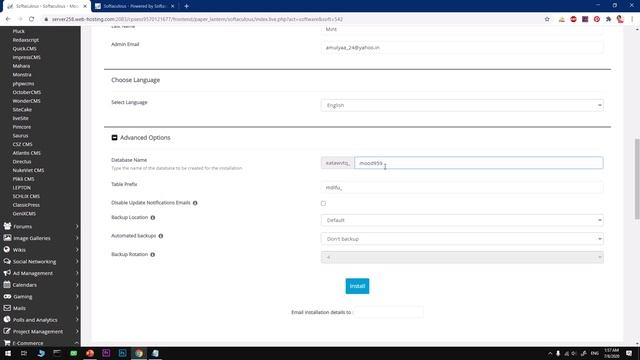Switch to the second Softaculous Powered tab
The image size is (640, 360).
point(135,6)
